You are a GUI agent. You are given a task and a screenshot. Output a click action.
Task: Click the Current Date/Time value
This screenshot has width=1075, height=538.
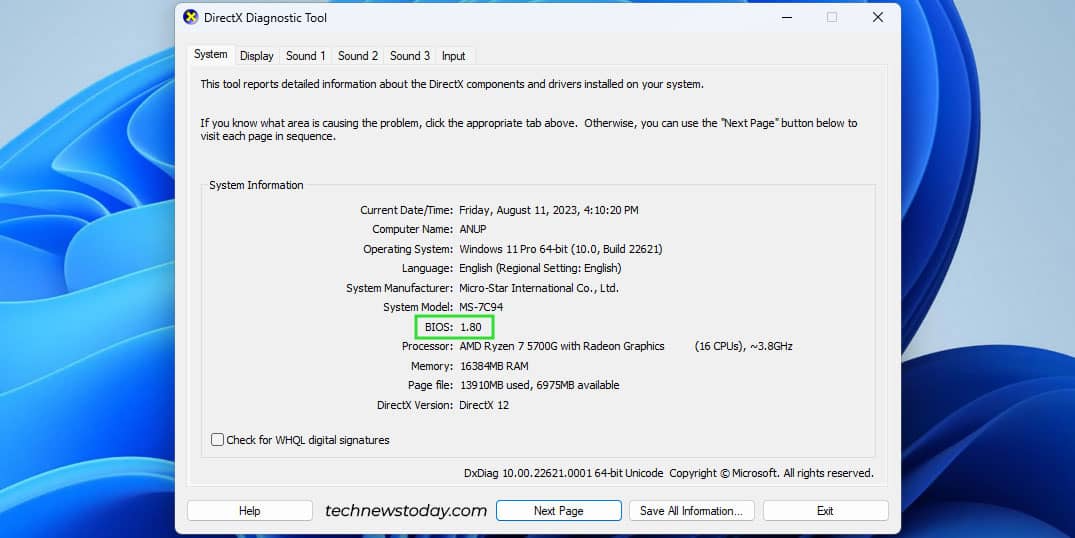(548, 210)
